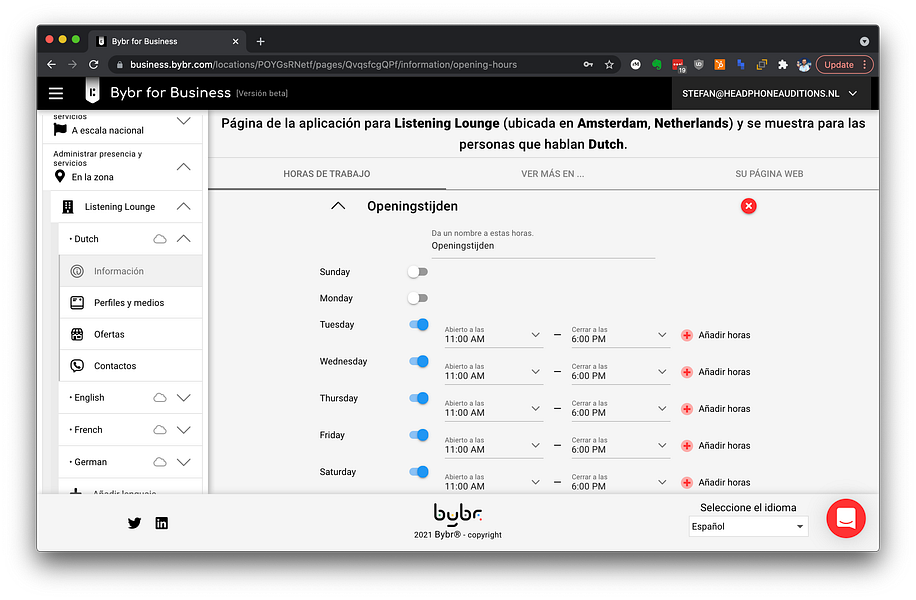Open the account email dropdown
916x600 pixels.
tap(769, 93)
